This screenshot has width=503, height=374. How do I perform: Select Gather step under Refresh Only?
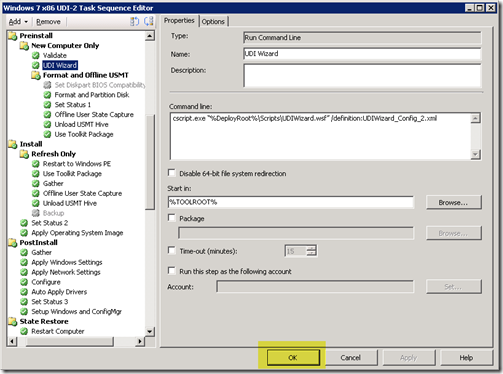point(53,184)
